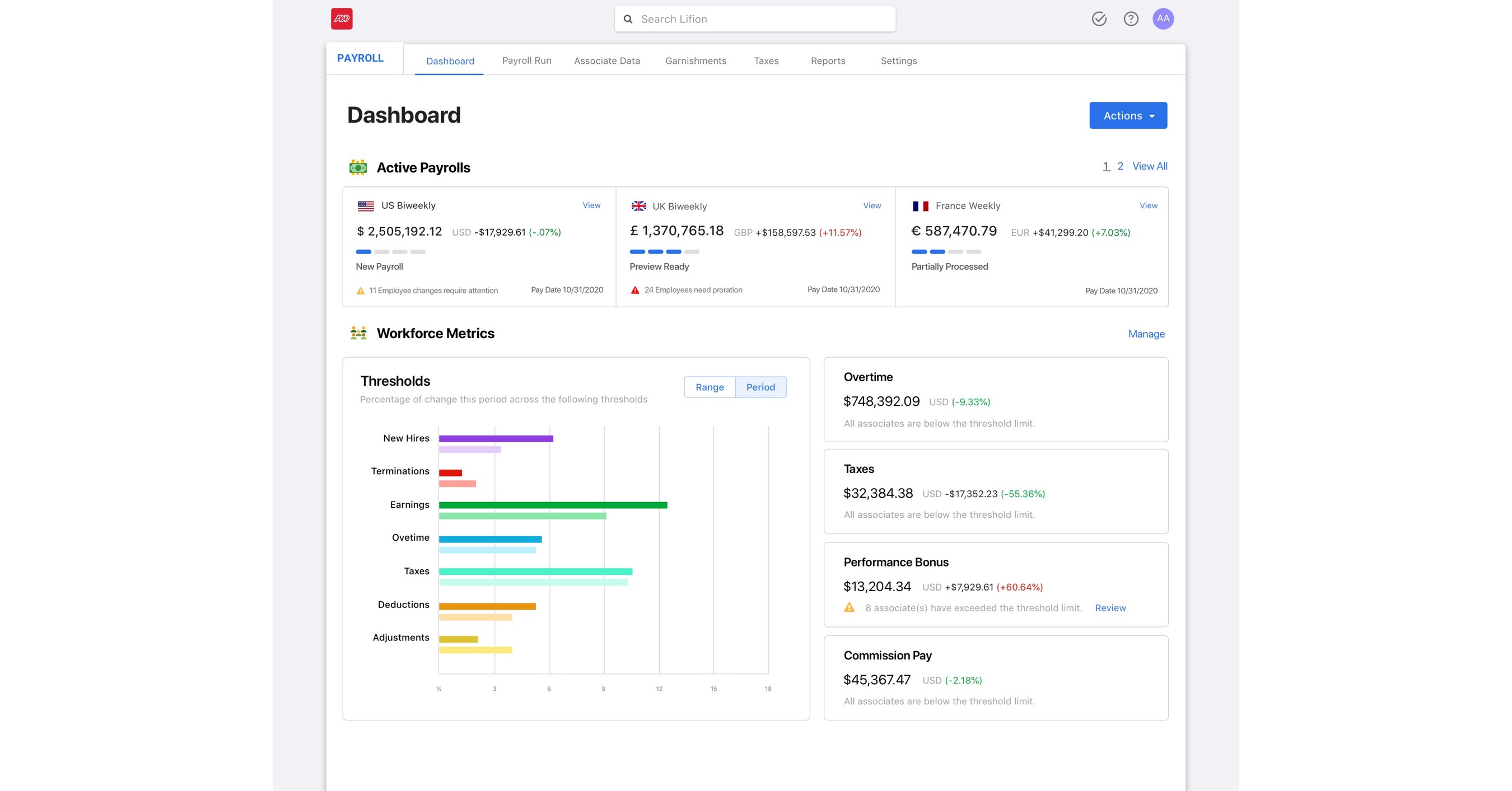Select the Range toggle
Viewport: 1512px width, 791px height.
[709, 387]
